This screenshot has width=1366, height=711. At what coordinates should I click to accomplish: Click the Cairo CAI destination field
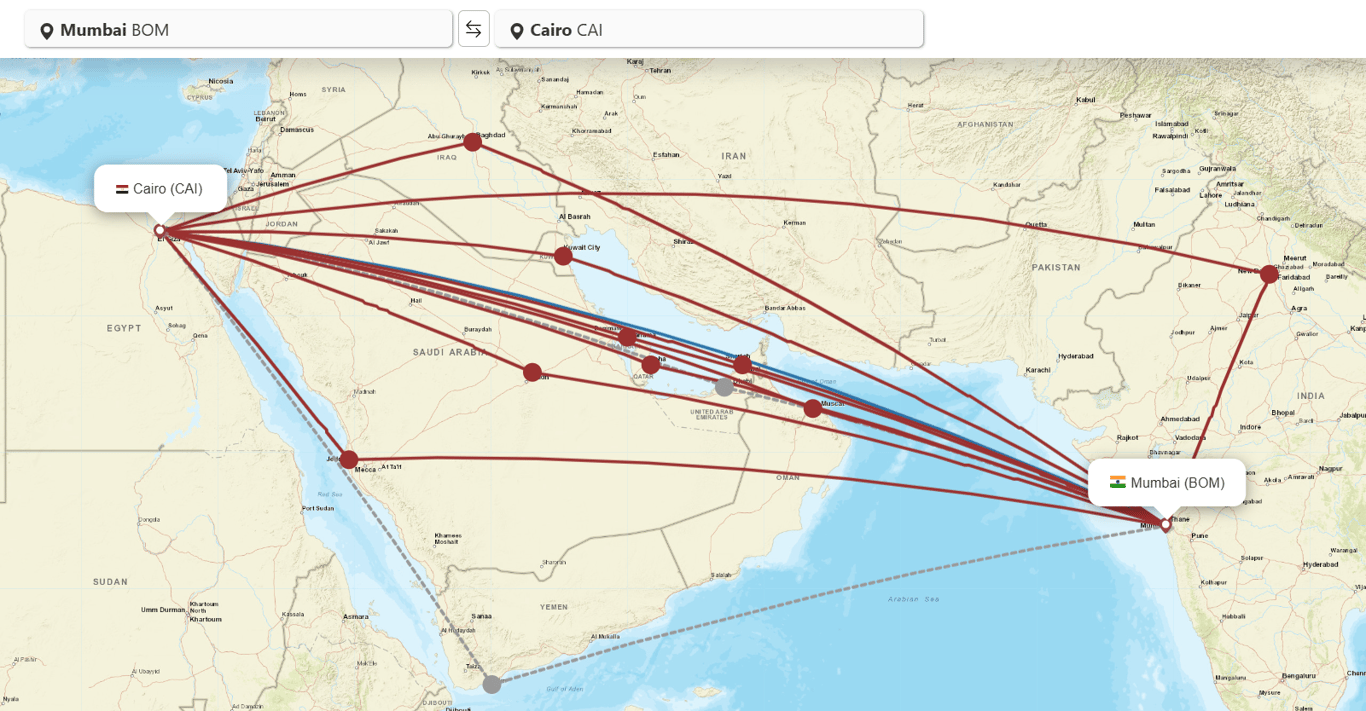(x=709, y=29)
